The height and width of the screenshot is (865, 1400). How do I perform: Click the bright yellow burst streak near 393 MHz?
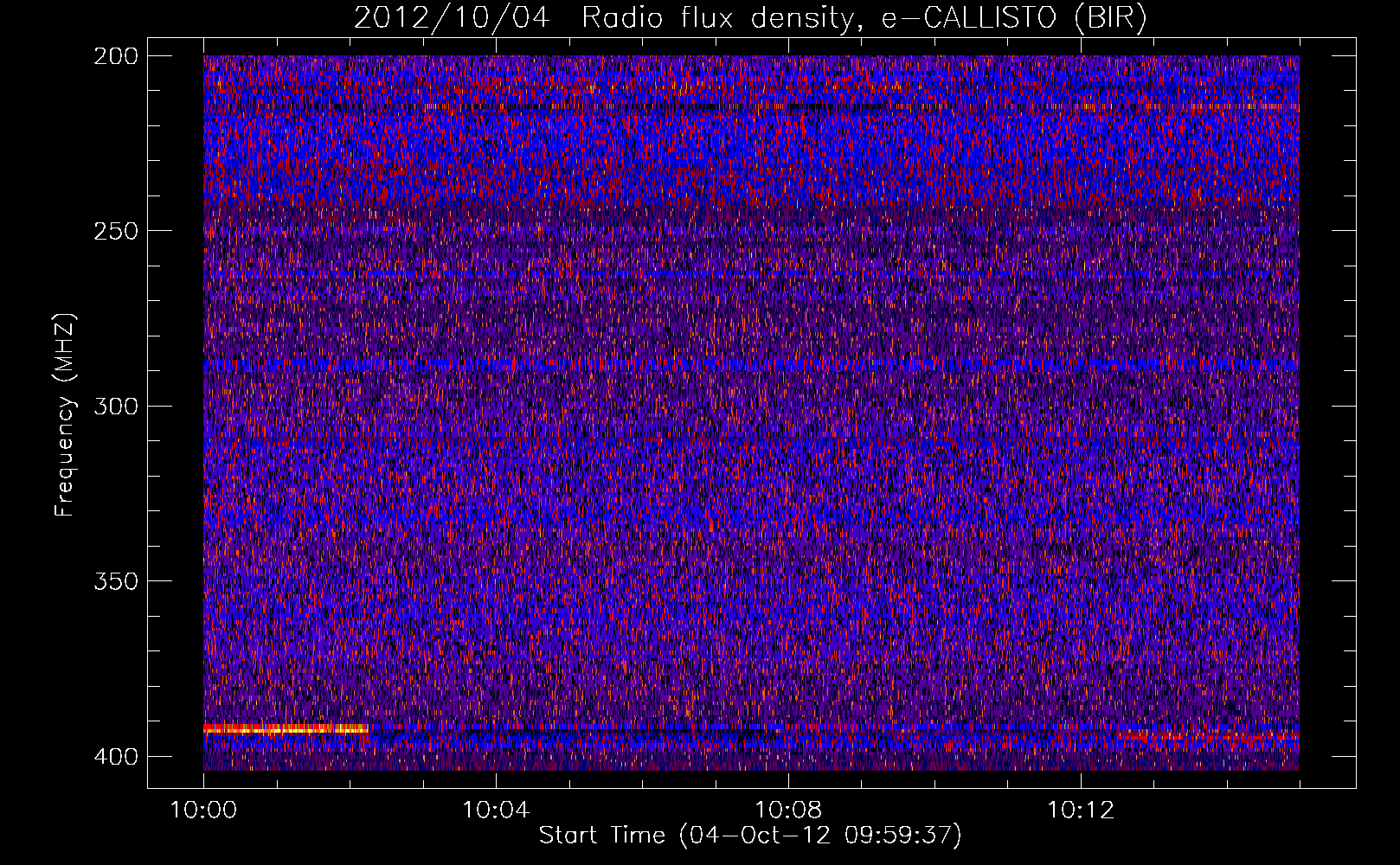pos(286,729)
